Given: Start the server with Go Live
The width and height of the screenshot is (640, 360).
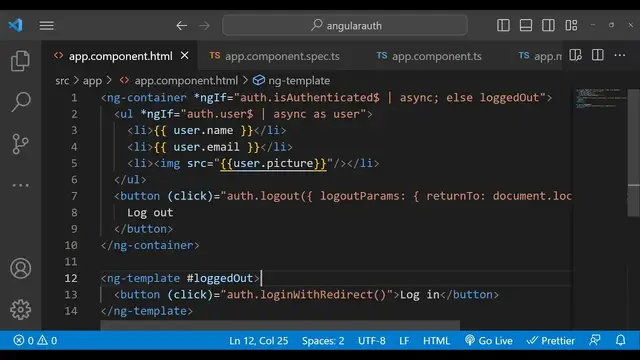Looking at the screenshot, I should click(x=489, y=340).
